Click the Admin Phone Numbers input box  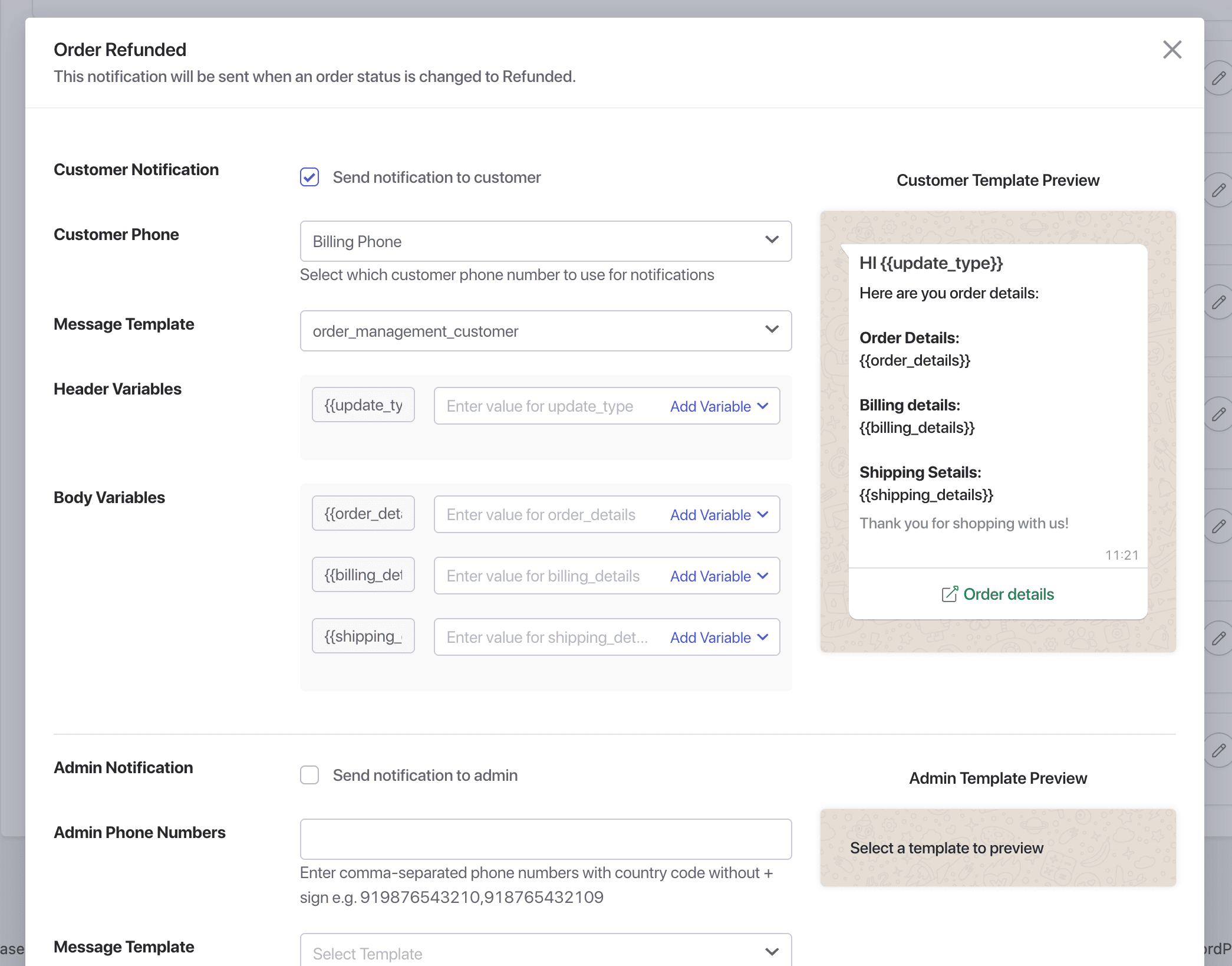(x=545, y=839)
